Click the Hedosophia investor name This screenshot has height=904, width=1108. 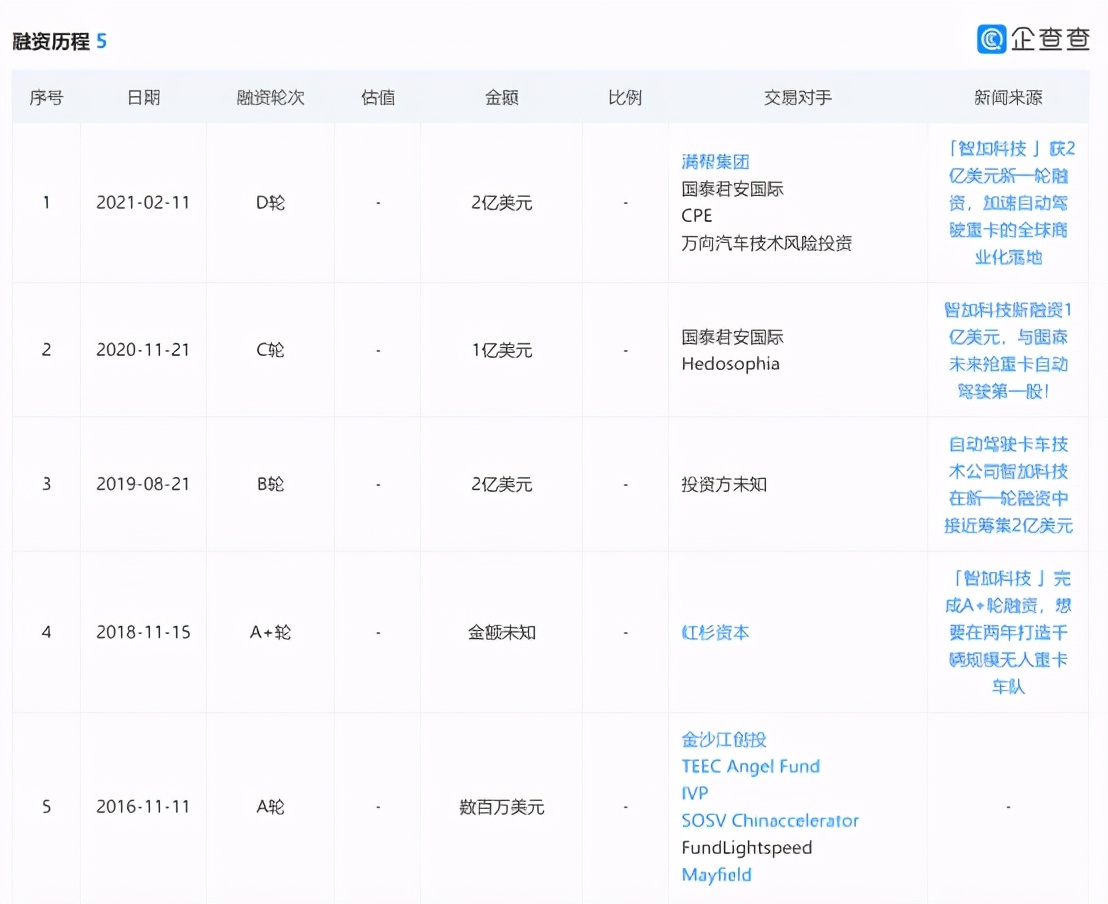(x=730, y=364)
